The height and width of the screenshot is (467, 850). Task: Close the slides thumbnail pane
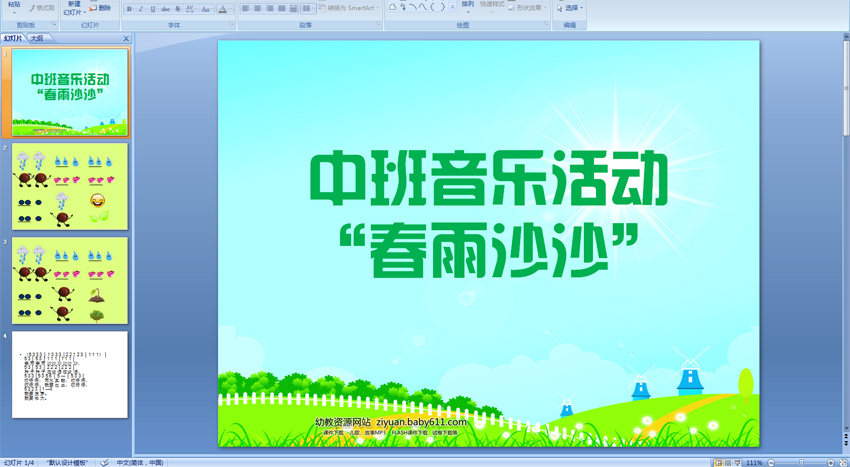(126, 38)
